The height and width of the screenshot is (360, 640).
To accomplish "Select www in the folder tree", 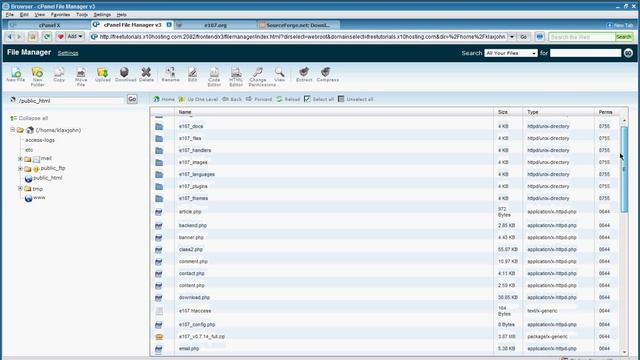I will coord(39,198).
